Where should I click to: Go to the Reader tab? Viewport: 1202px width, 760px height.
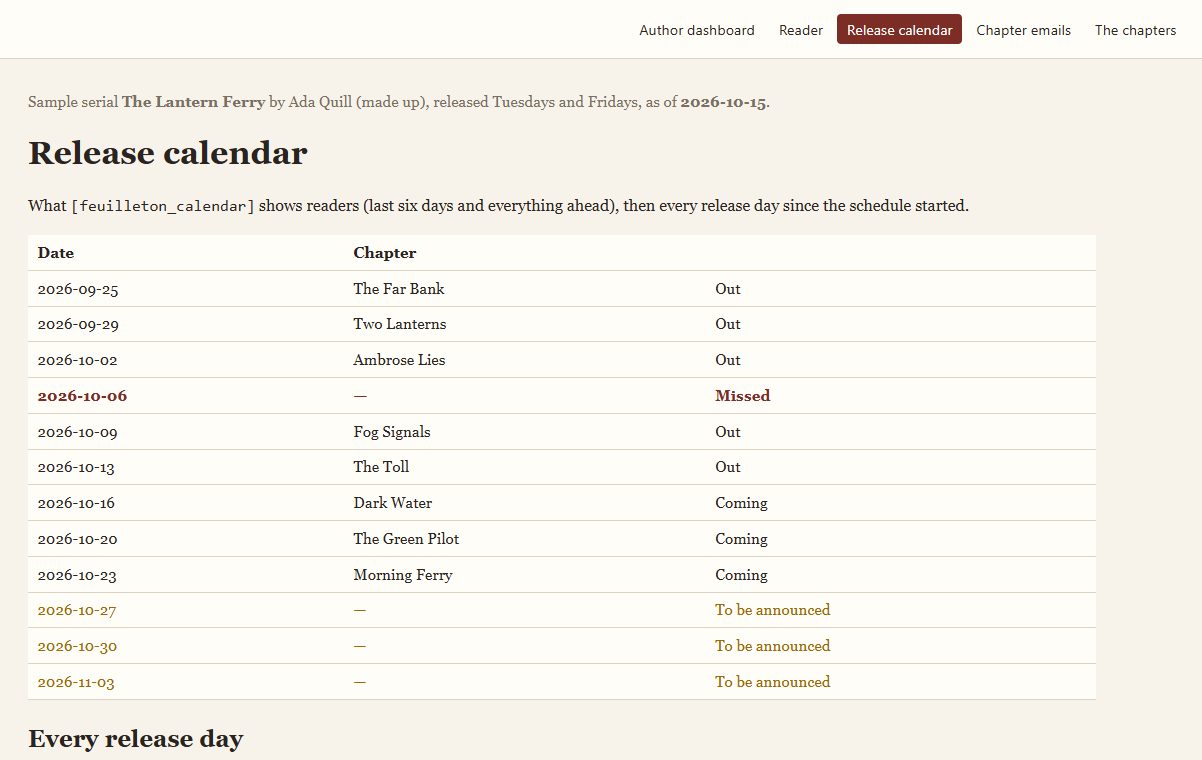pyautogui.click(x=801, y=30)
